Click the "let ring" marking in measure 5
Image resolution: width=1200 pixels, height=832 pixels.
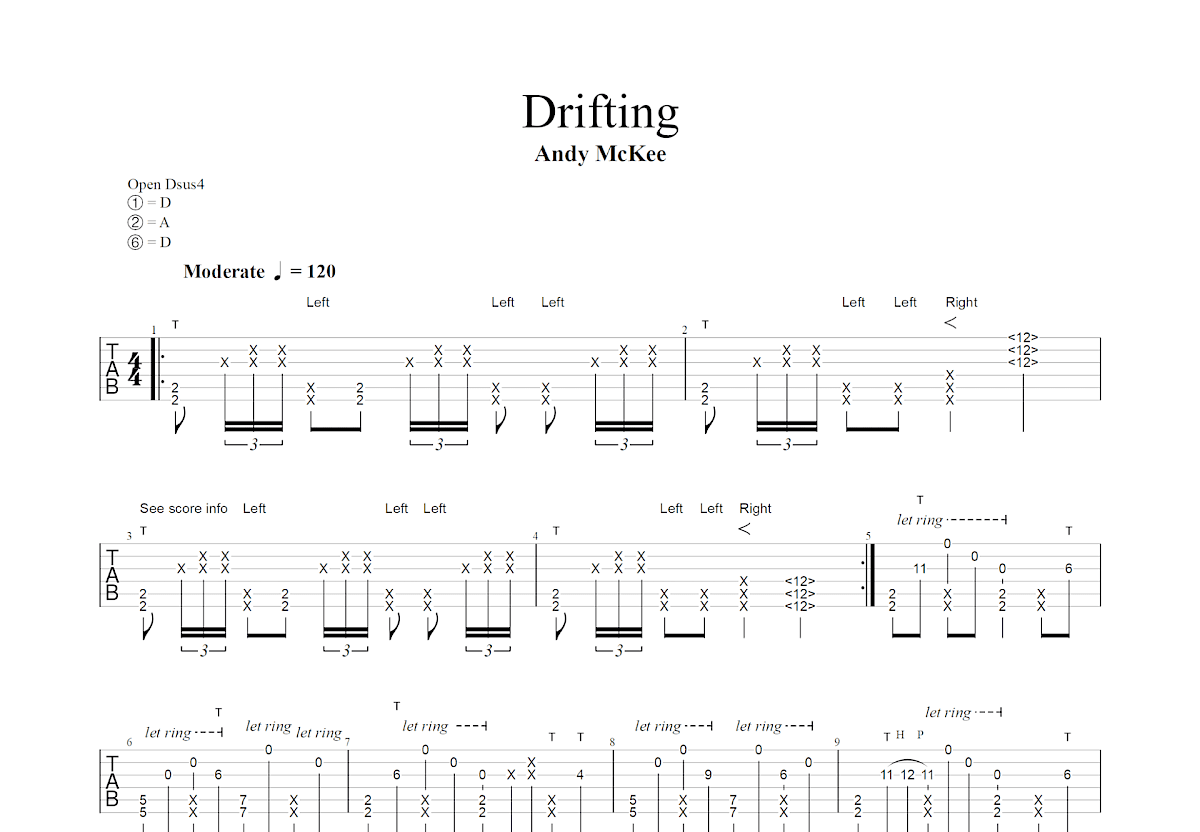(920, 520)
